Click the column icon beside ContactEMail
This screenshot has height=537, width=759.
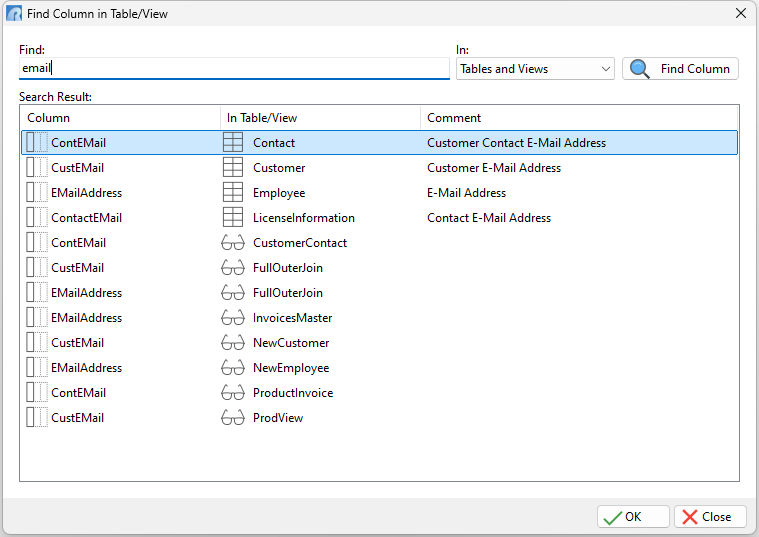tap(37, 217)
